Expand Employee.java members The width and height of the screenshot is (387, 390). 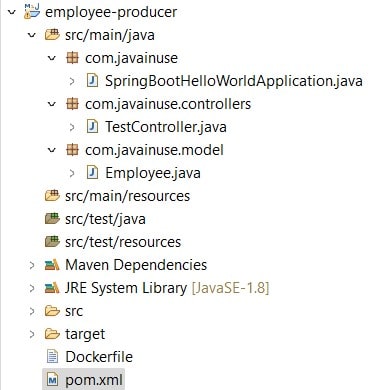(72, 173)
